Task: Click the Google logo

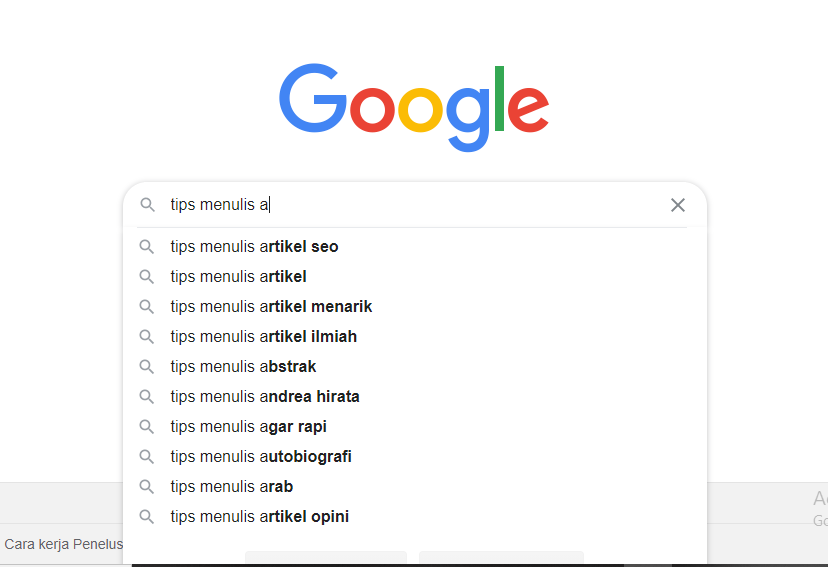Action: (414, 107)
